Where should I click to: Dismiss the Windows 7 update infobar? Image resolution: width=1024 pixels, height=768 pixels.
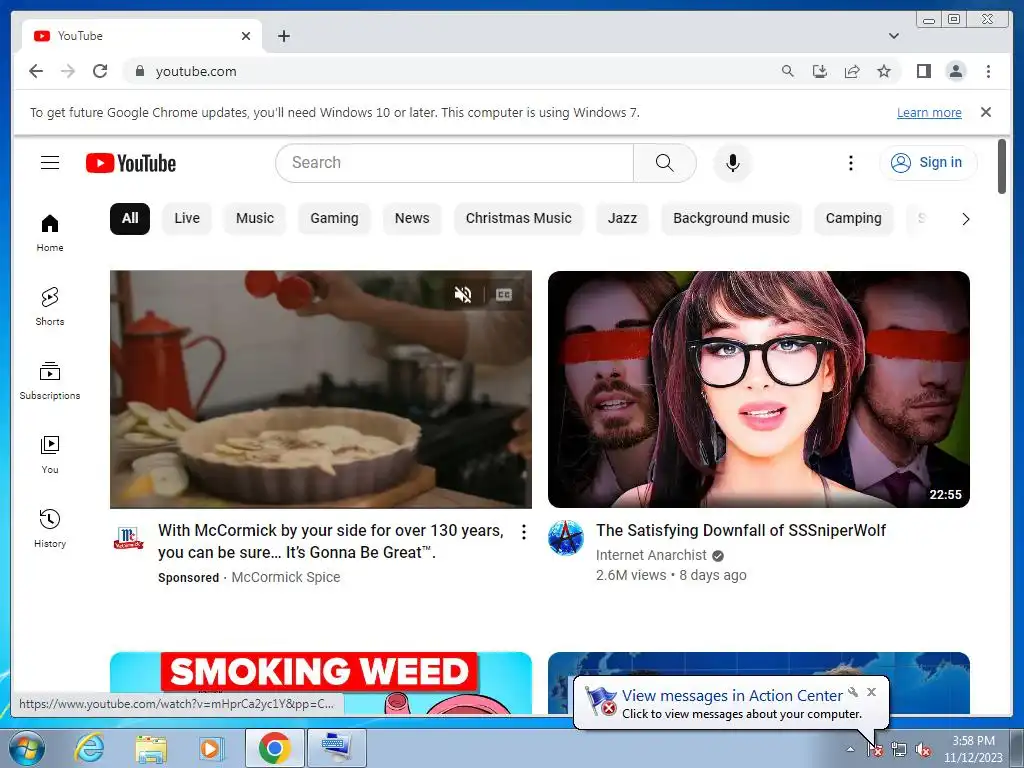985,112
